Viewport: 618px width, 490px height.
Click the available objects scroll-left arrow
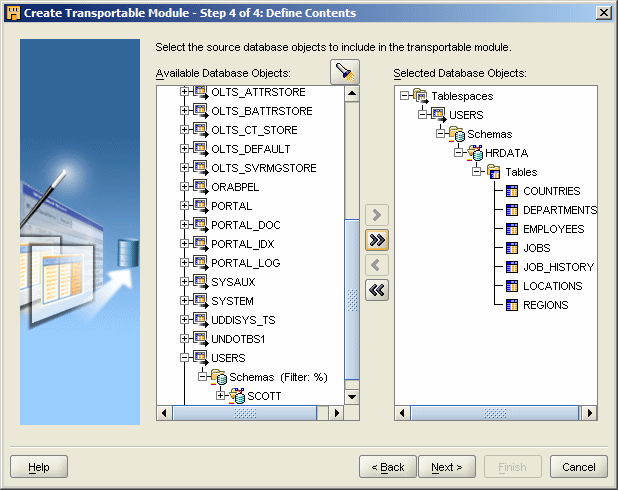[x=164, y=413]
